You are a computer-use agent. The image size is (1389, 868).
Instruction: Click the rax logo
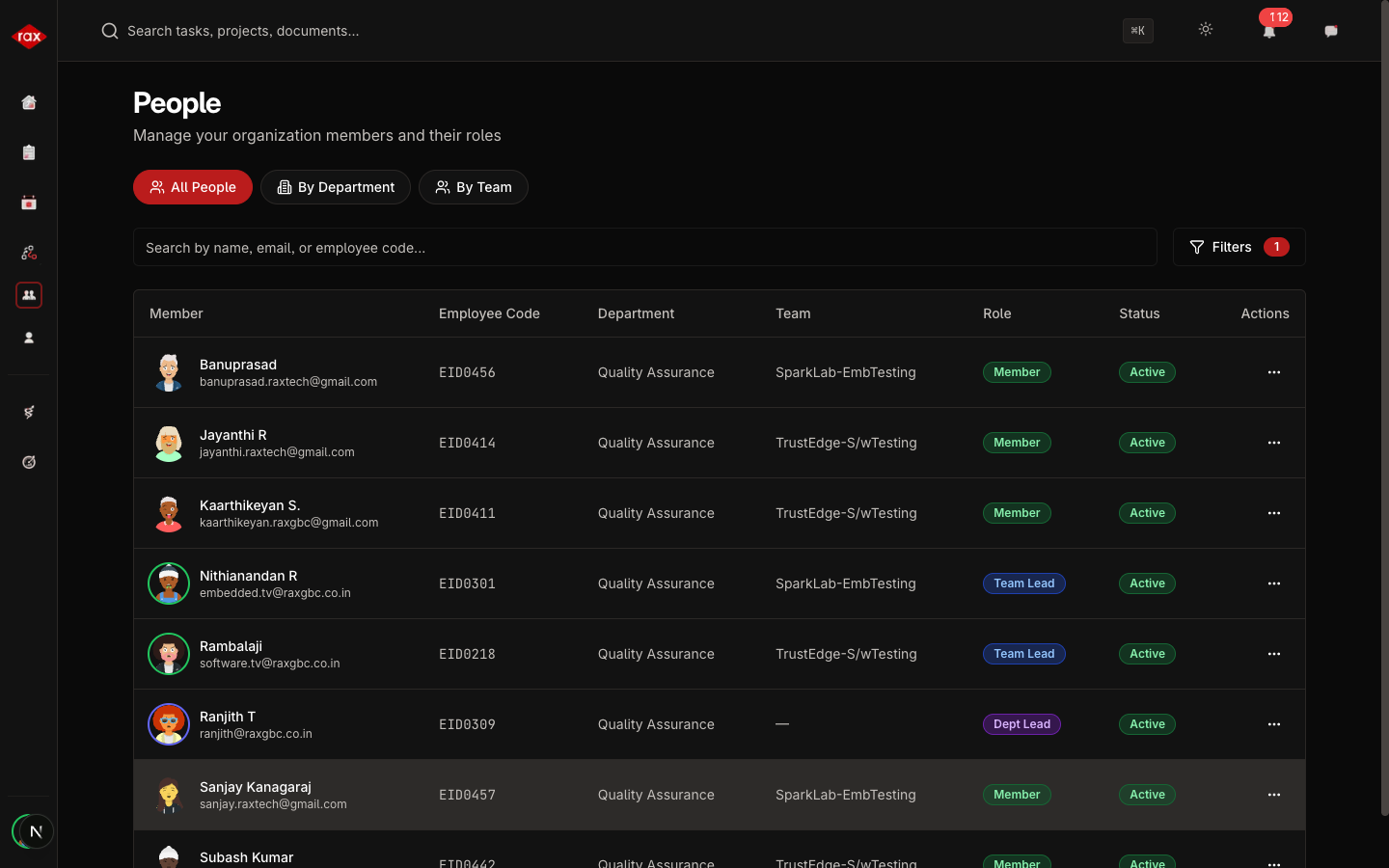point(29,37)
